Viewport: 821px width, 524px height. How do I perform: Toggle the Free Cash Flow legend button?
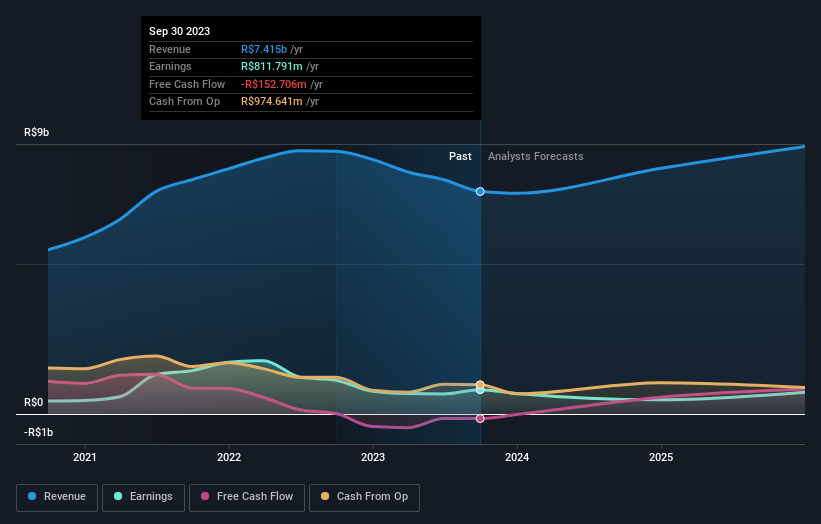[x=247, y=497]
